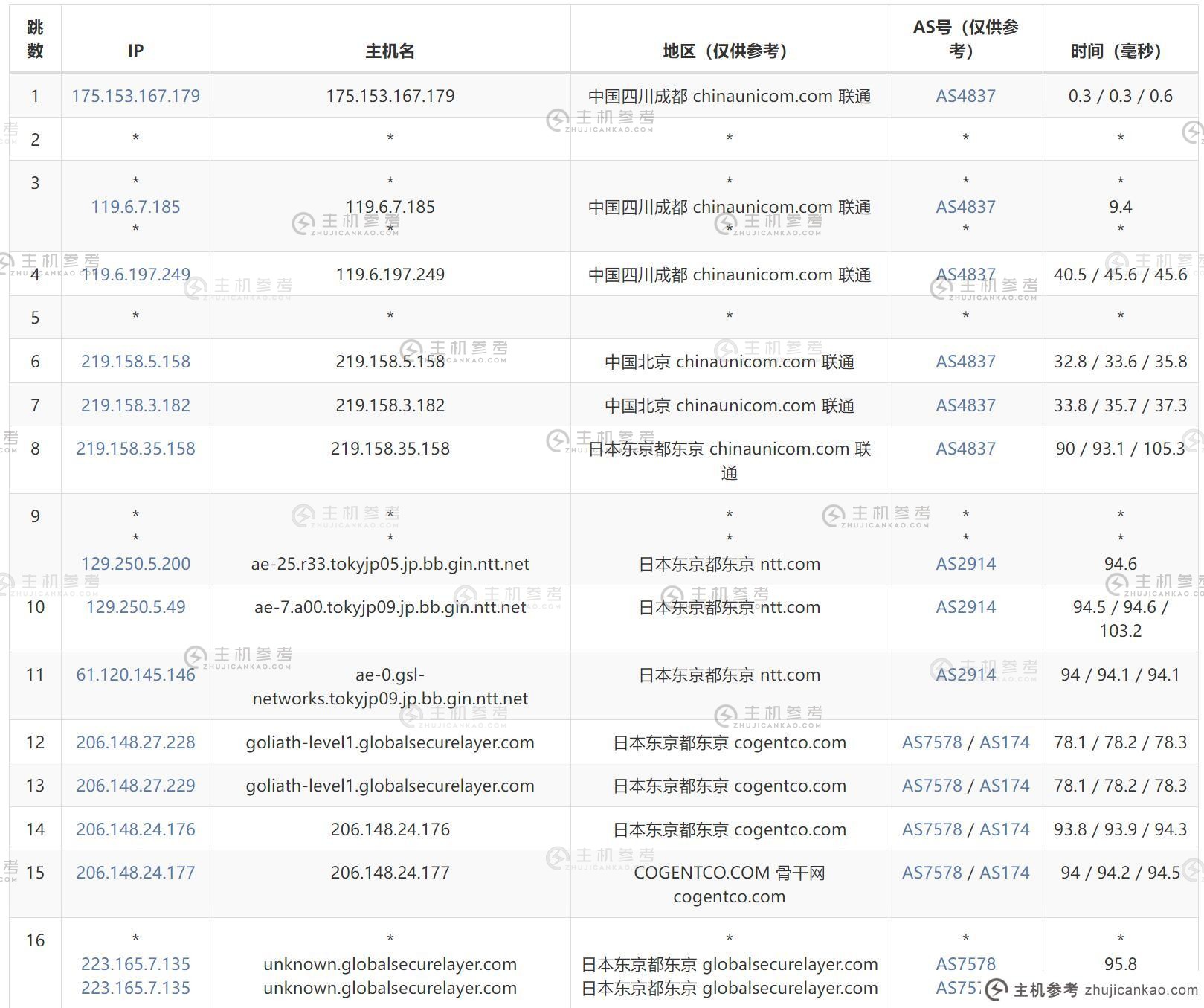Click the time value "94 / 94.1 / 94.1"
Image resolution: width=1204 pixels, height=1008 pixels.
click(x=1120, y=675)
